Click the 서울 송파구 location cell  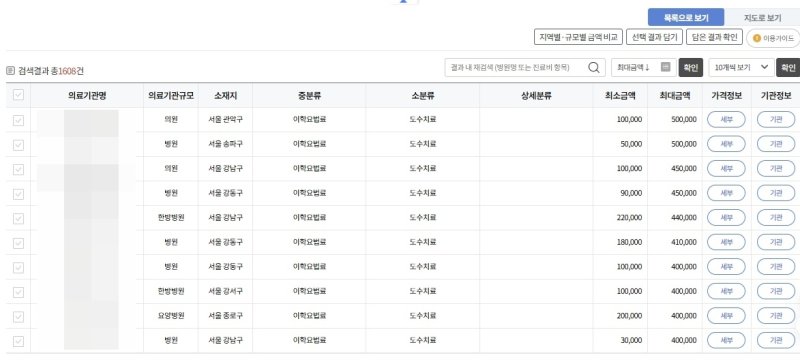[x=226, y=144]
